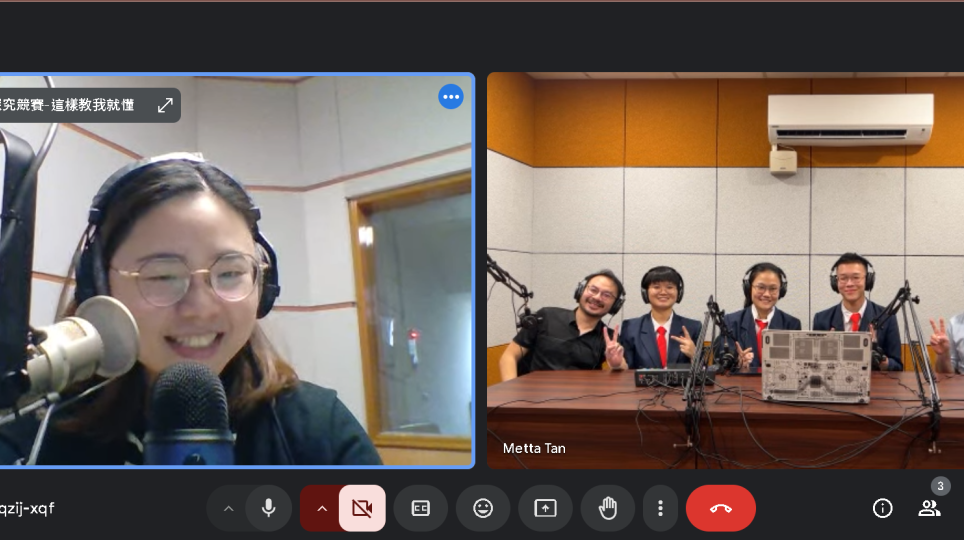Open meeting details info icon
The width and height of the screenshot is (964, 540).
pyautogui.click(x=882, y=508)
